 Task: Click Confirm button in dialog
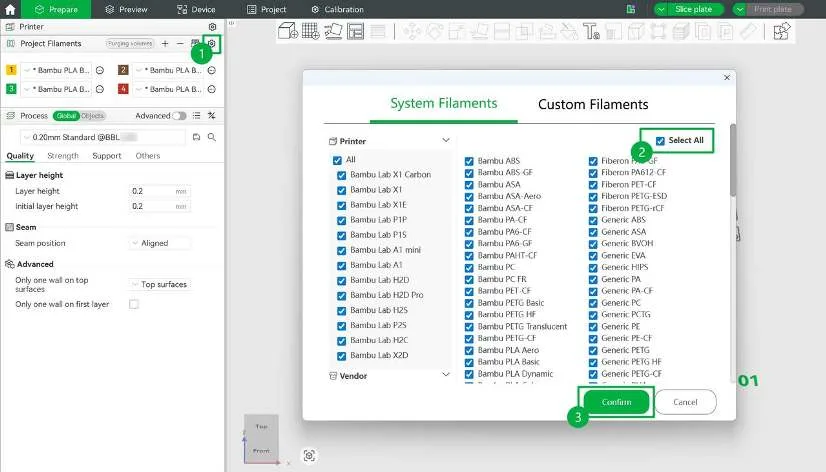click(x=616, y=402)
